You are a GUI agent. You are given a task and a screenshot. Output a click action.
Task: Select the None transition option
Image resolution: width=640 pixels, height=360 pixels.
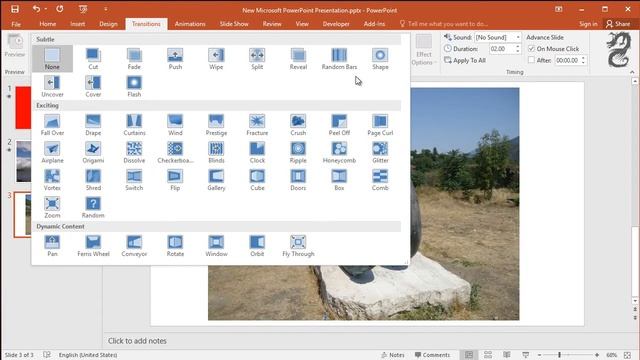tap(52, 59)
